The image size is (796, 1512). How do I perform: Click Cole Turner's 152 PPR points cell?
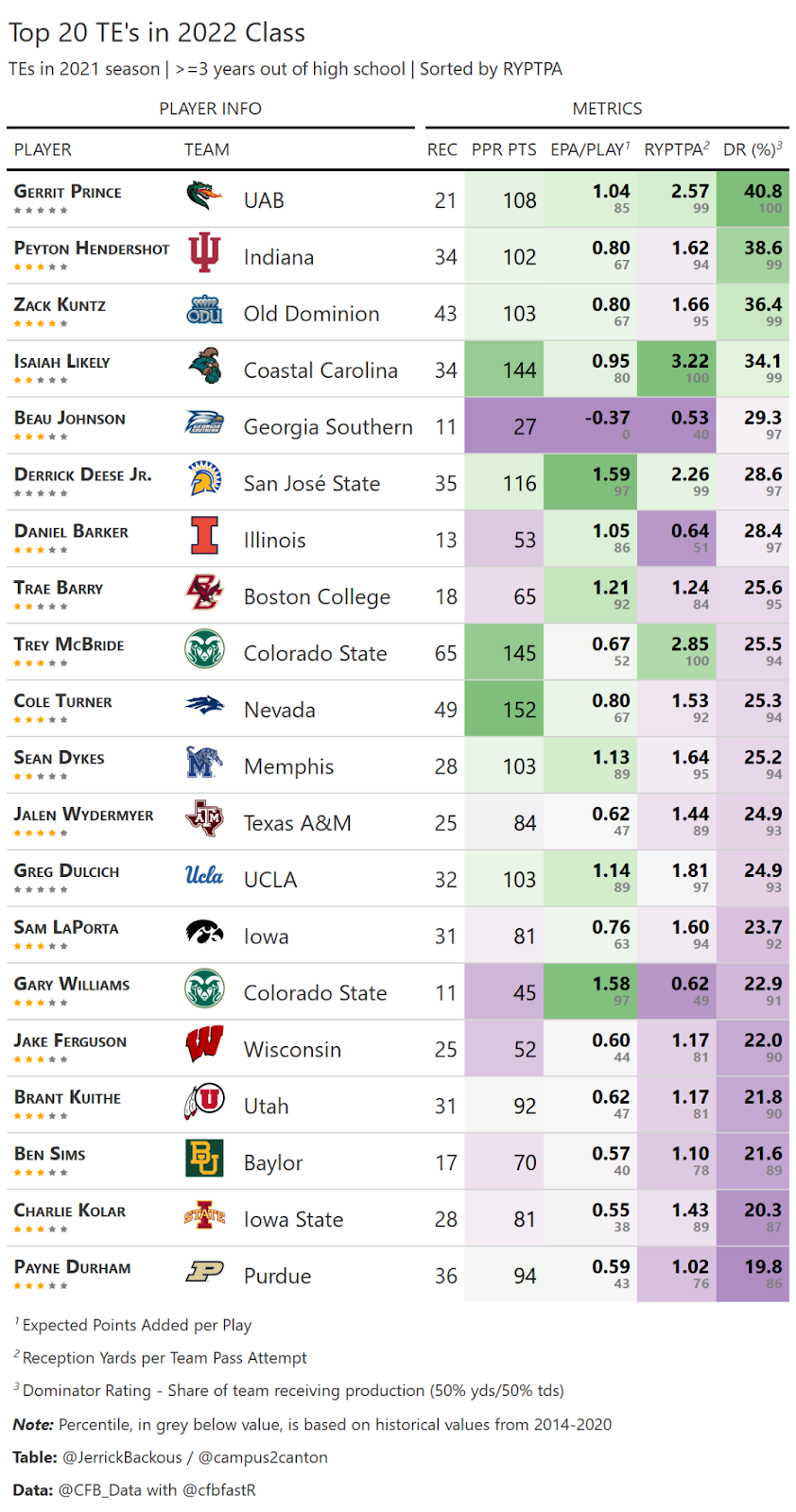[504, 709]
